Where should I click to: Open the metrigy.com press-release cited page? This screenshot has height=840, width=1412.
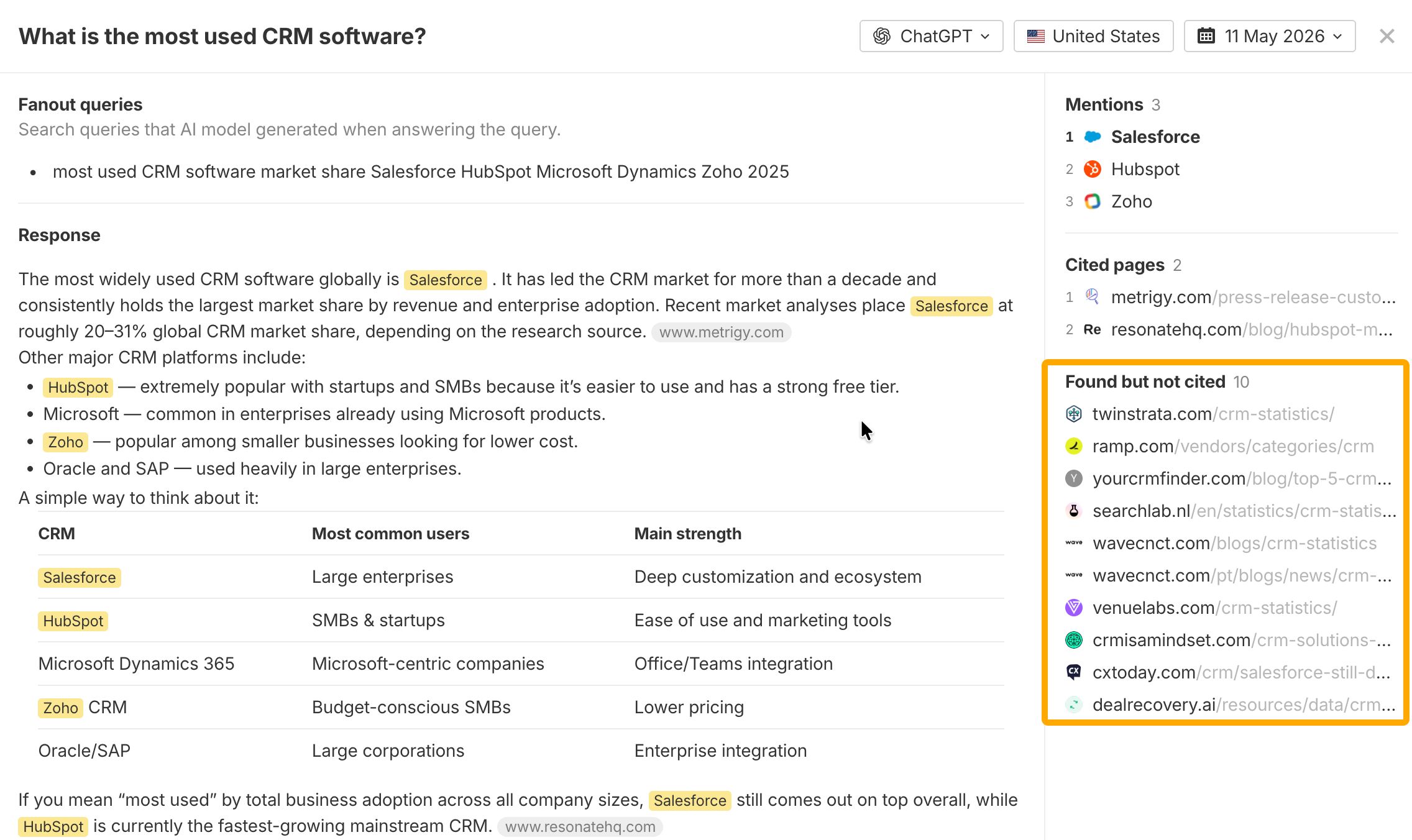coord(1254,297)
